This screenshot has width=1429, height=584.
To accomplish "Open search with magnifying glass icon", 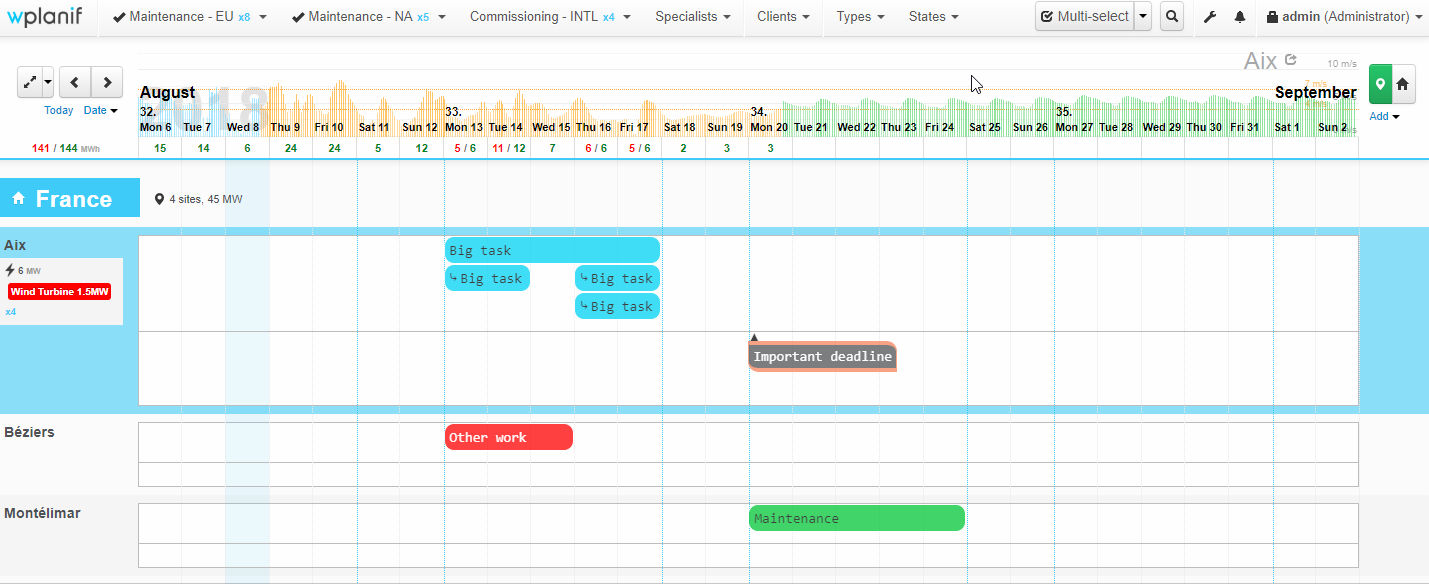I will (x=1172, y=17).
